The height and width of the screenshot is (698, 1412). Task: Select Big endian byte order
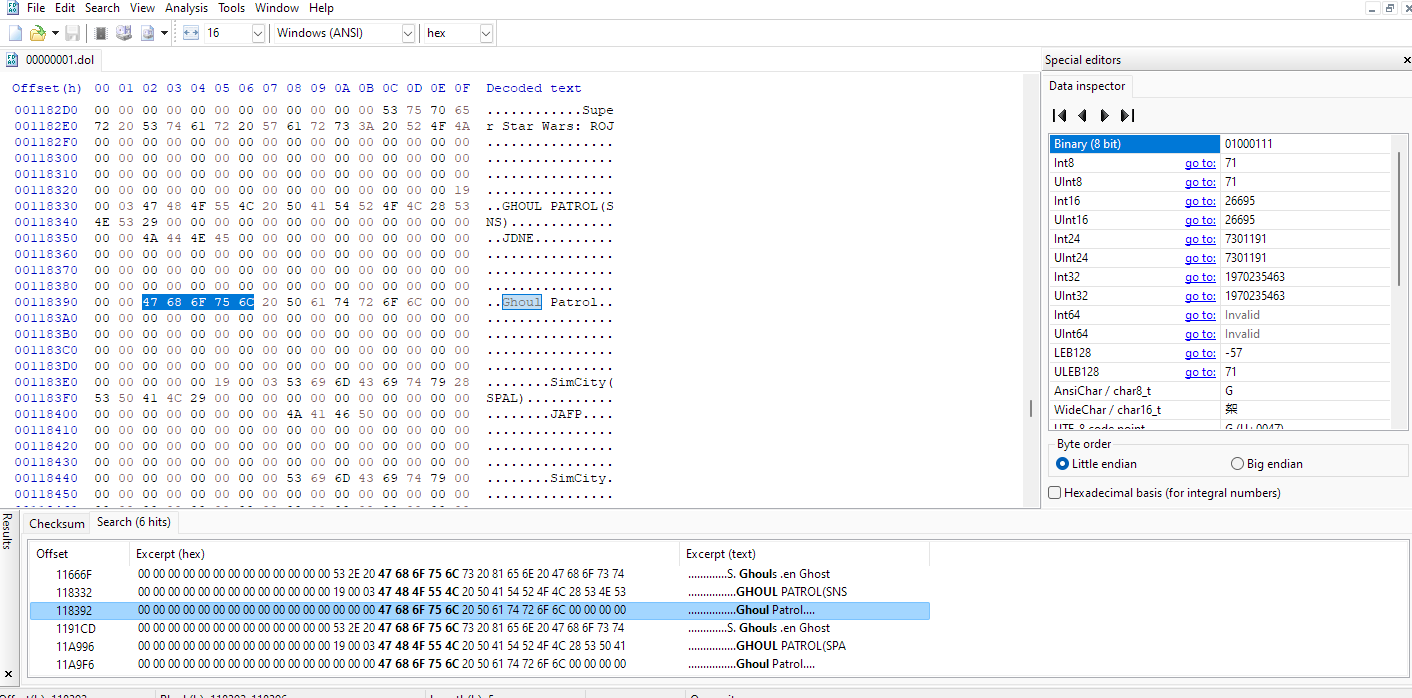(1267, 464)
